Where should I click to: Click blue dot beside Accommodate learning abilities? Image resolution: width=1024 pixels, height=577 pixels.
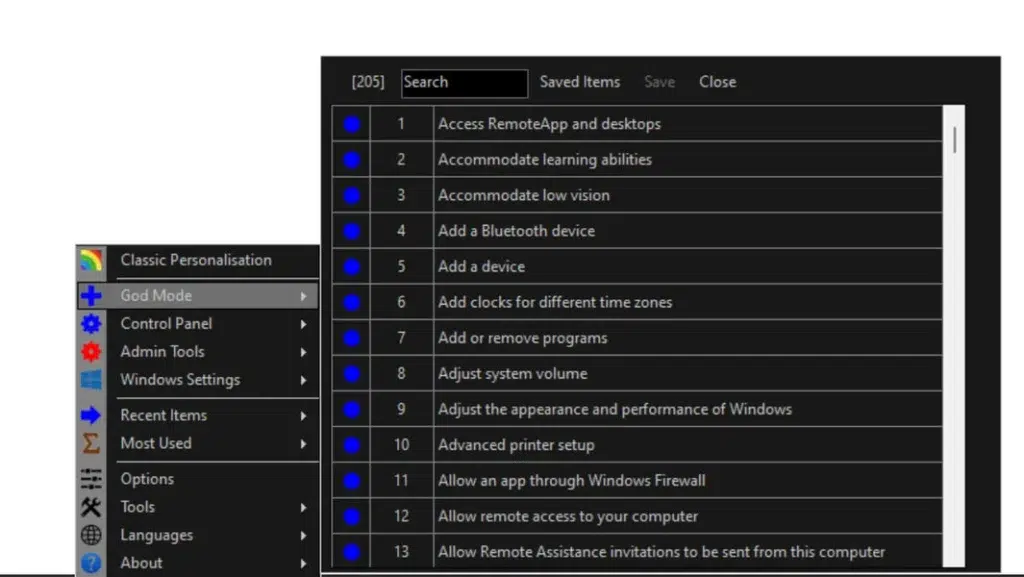pyautogui.click(x=351, y=159)
